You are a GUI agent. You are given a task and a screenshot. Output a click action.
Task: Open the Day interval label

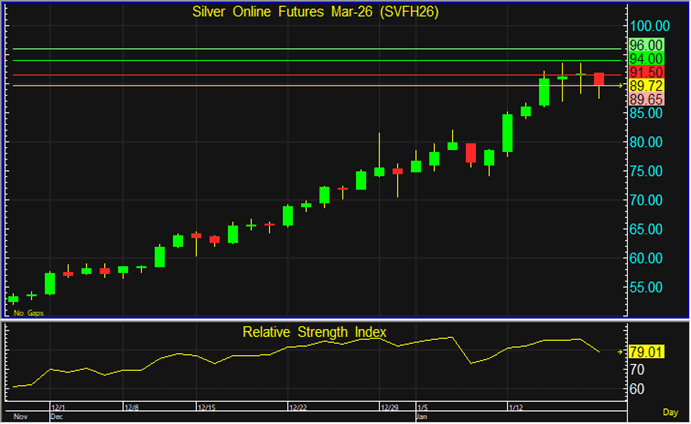click(x=670, y=411)
